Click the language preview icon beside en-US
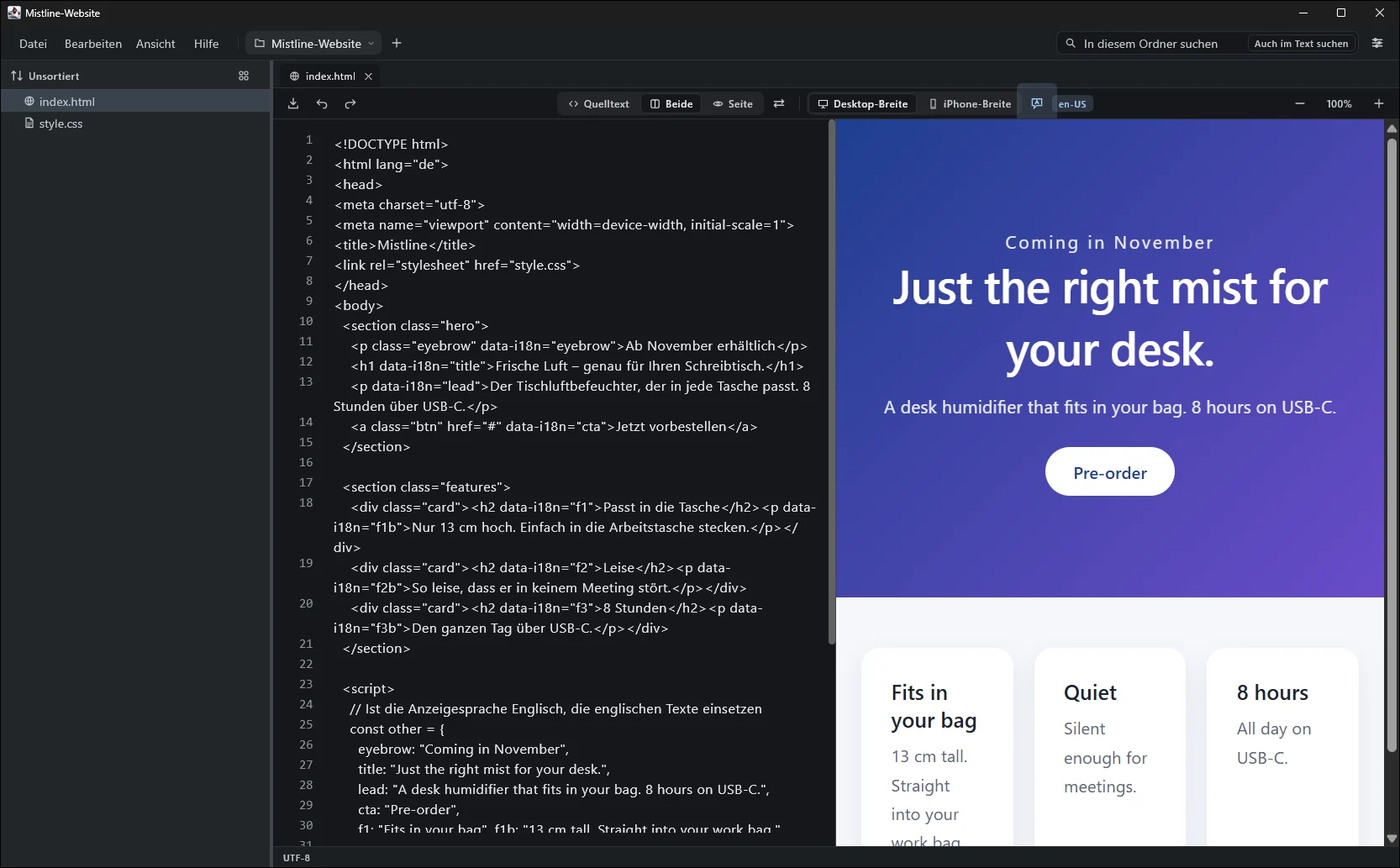 [1037, 103]
